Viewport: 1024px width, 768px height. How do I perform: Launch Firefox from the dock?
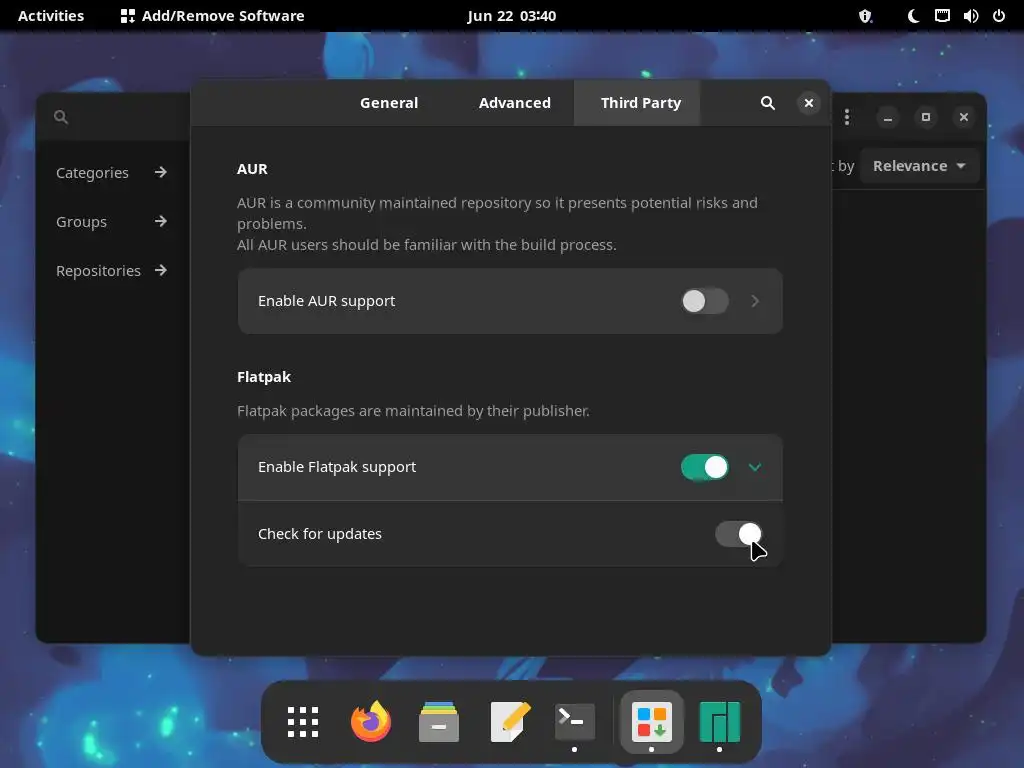pos(371,722)
